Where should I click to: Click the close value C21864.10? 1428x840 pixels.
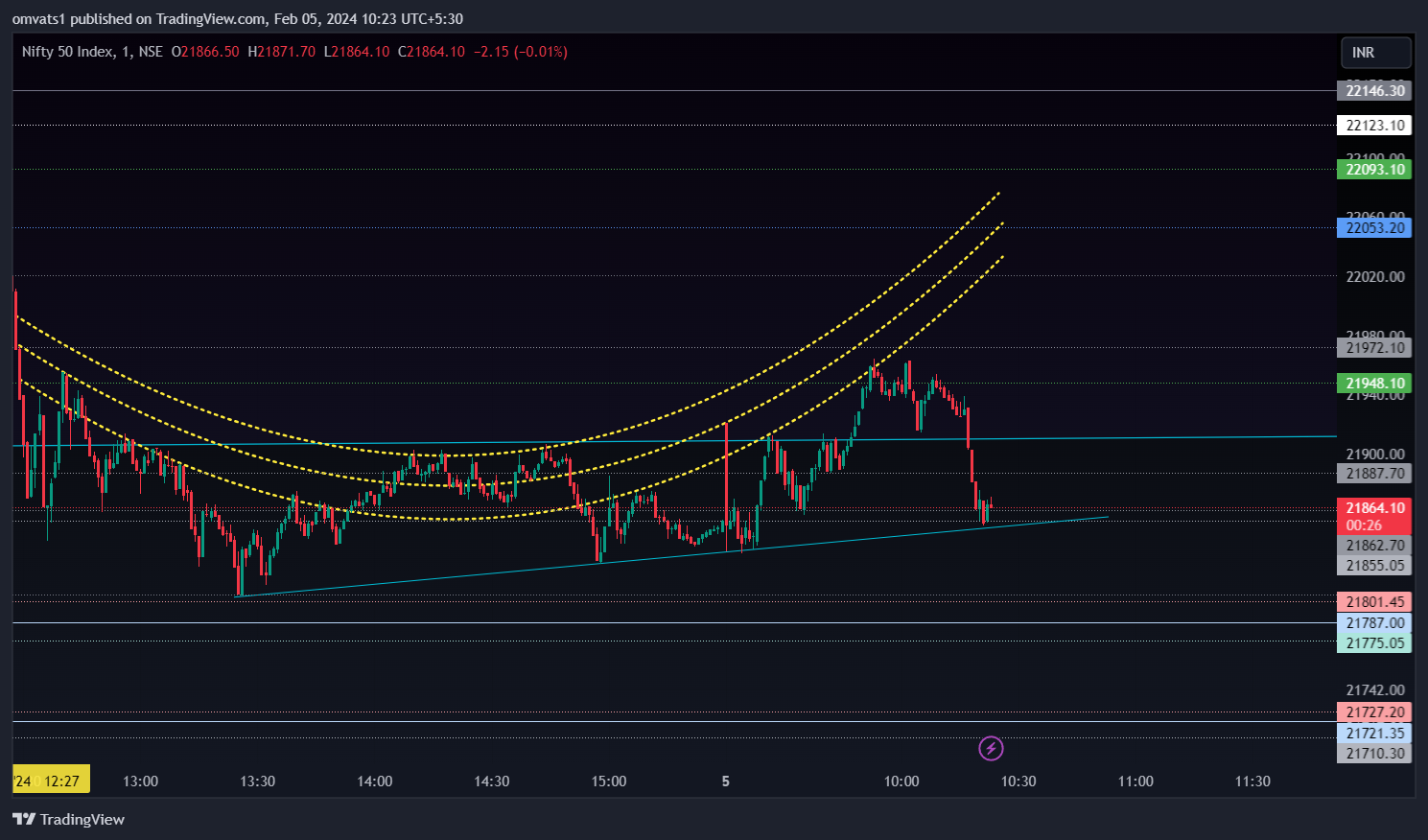click(x=432, y=52)
